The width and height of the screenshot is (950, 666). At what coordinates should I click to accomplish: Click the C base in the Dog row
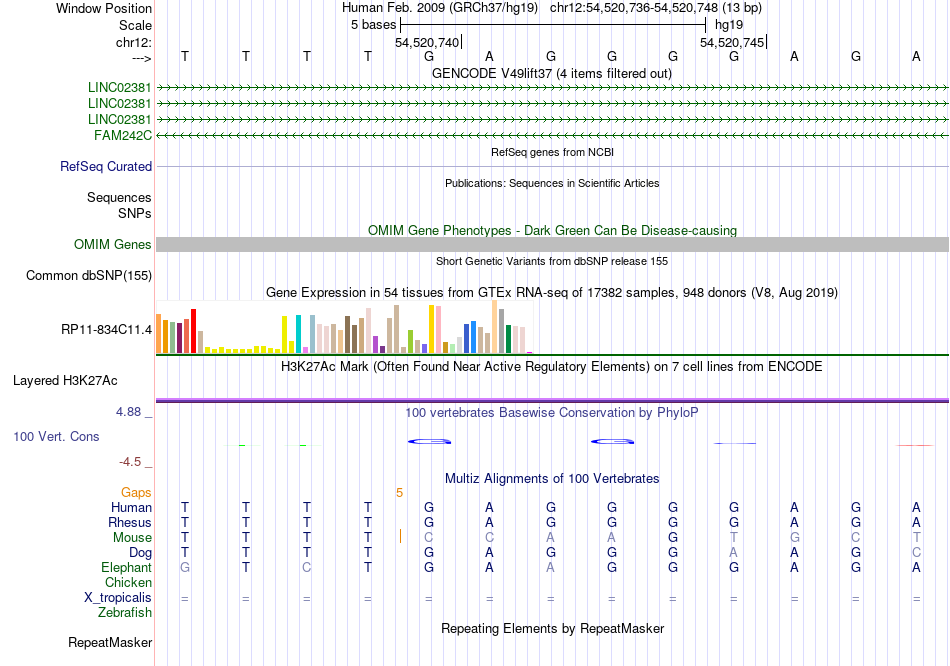[916, 553]
